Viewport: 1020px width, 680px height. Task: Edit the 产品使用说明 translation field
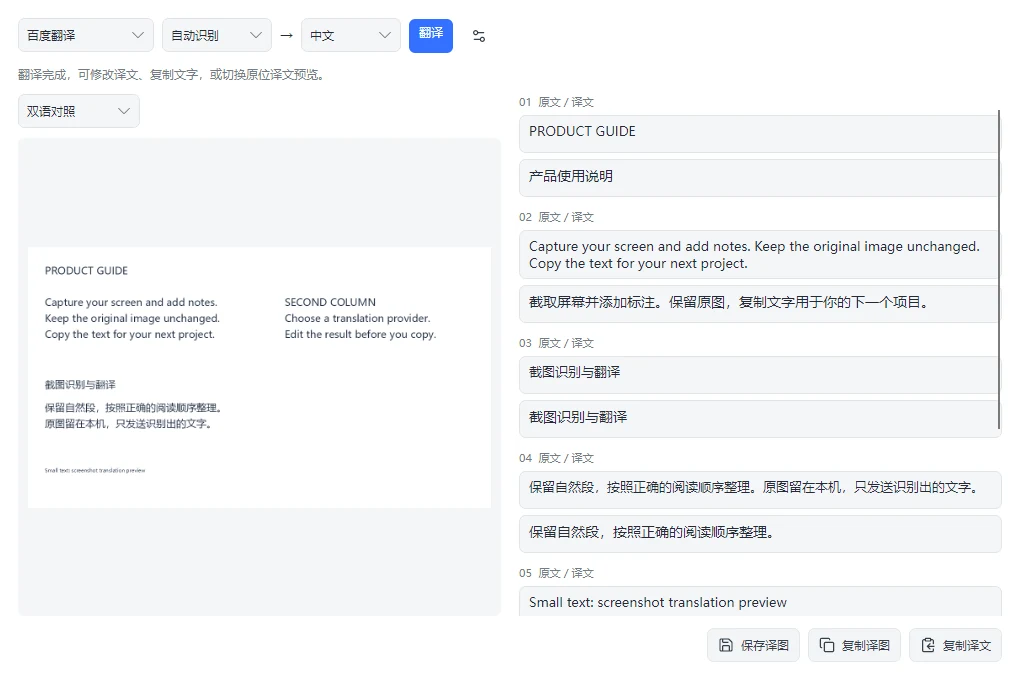[x=758, y=178]
